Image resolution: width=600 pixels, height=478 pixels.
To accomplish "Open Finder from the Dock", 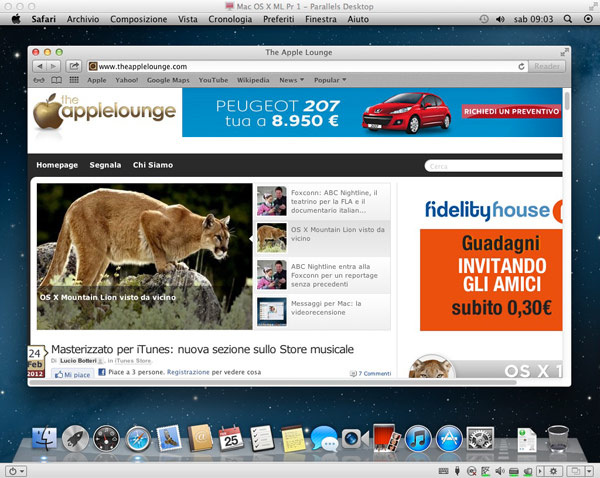I will (x=44, y=439).
